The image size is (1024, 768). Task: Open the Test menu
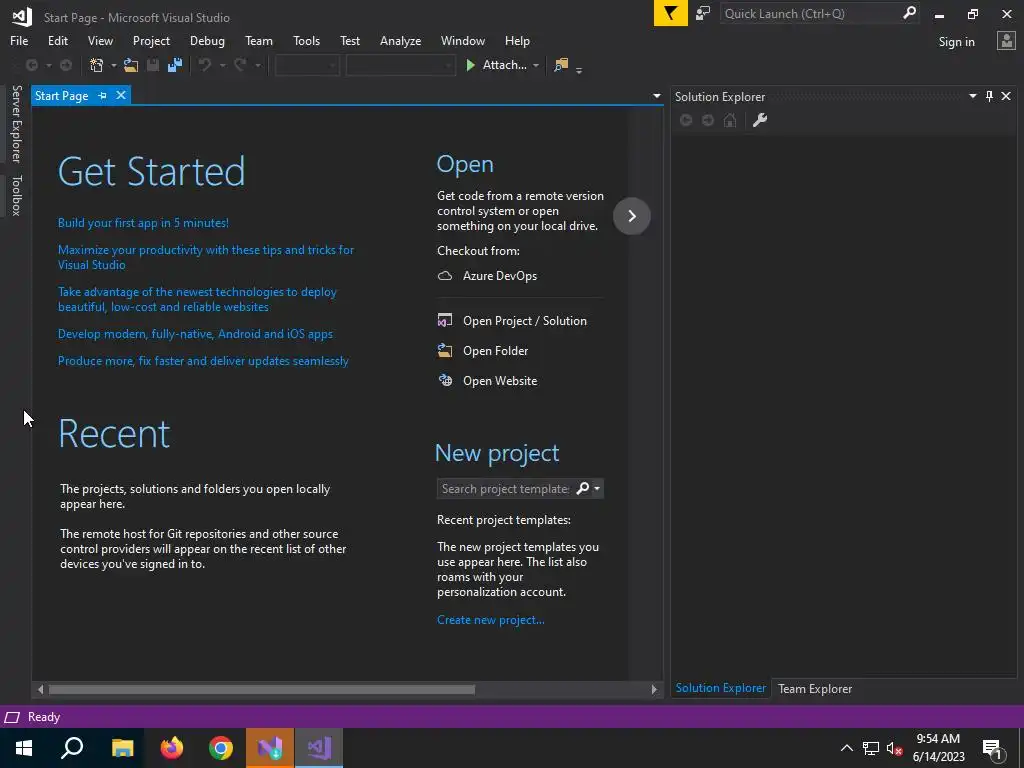pos(349,40)
